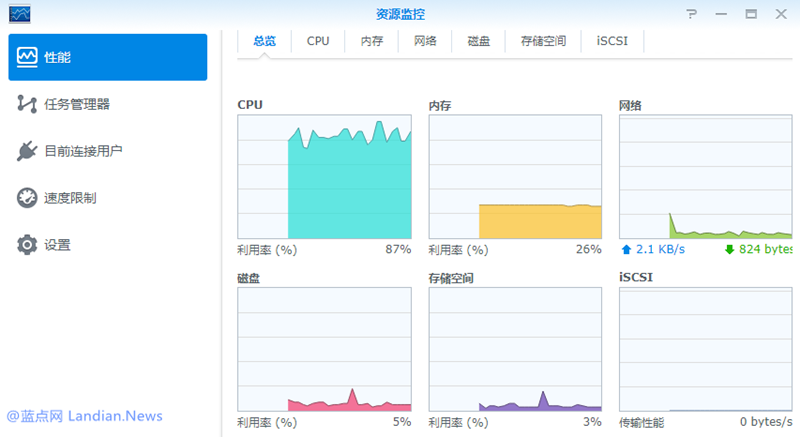Screen dimensions: 800x437
Task: Click the CPU utilization graph
Action: tap(324, 176)
